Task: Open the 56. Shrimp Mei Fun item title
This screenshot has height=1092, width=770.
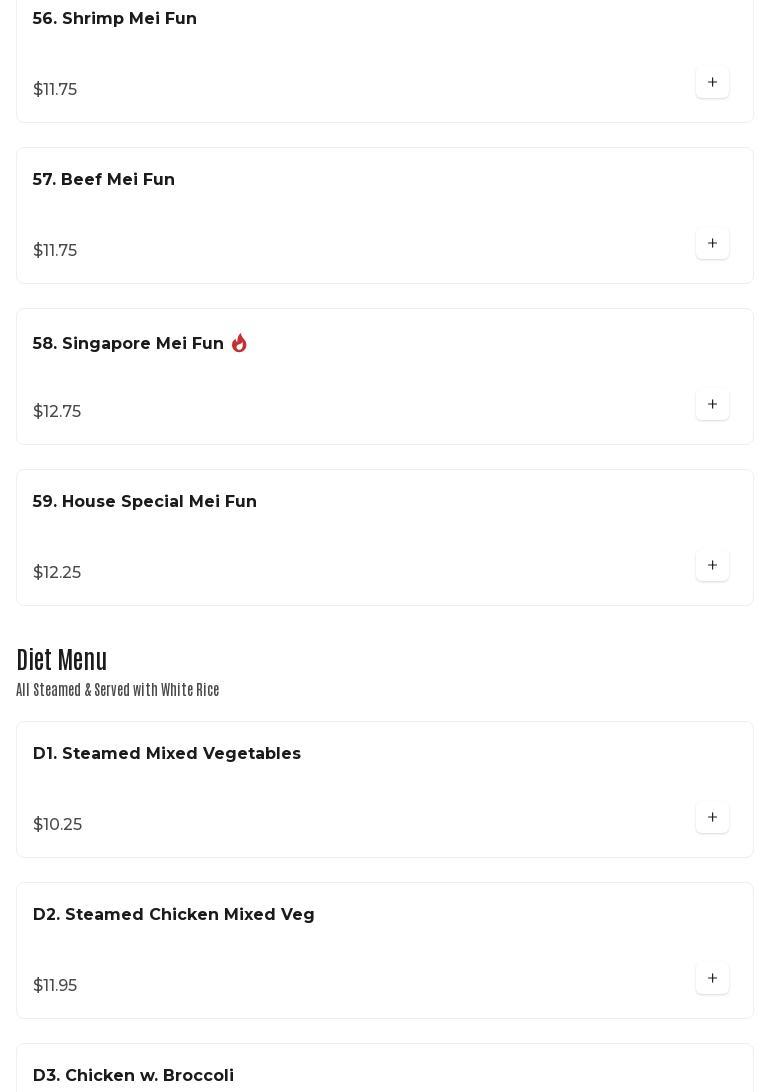Action: [x=115, y=19]
